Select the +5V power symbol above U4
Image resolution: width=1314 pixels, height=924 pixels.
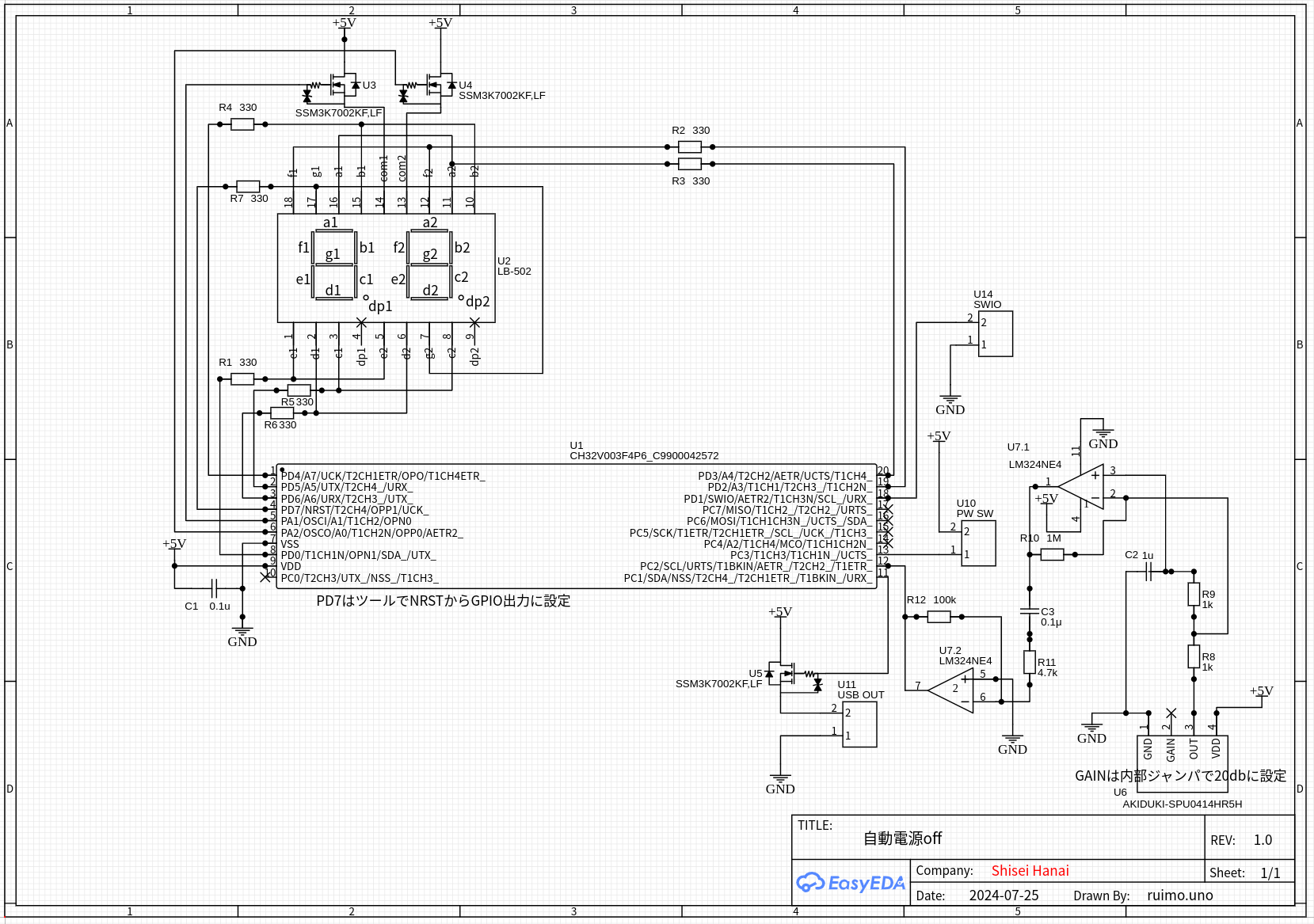[440, 23]
